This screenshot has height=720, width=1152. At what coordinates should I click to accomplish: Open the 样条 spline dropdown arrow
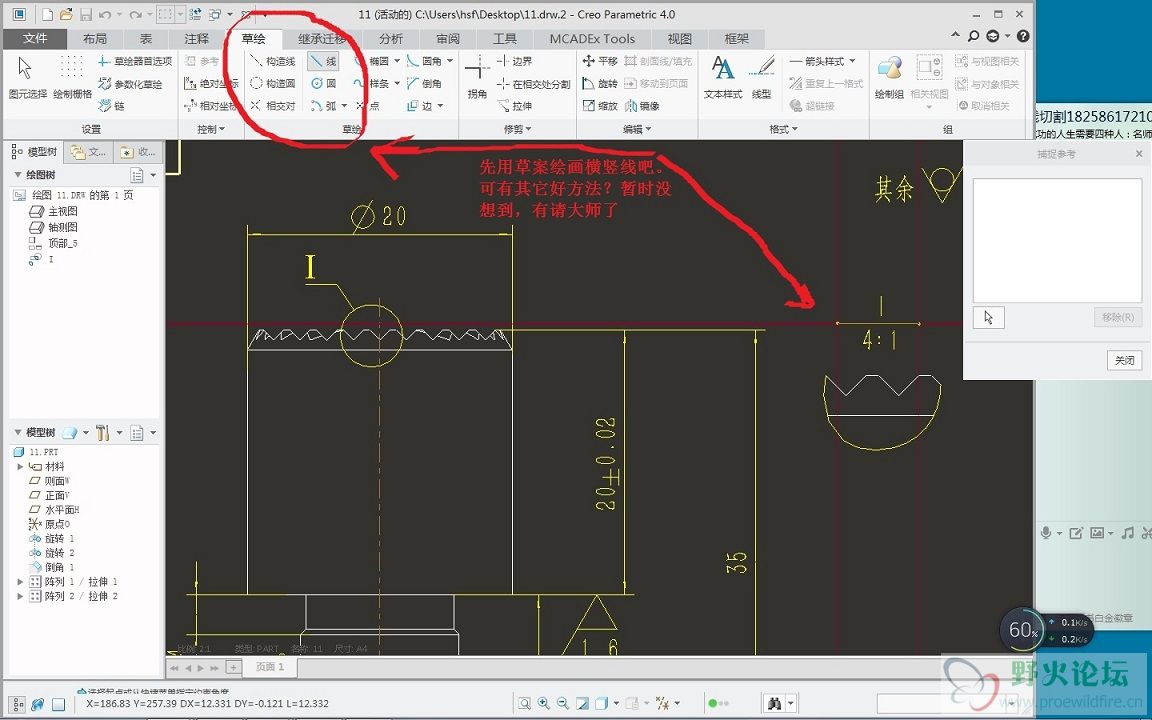click(x=397, y=84)
